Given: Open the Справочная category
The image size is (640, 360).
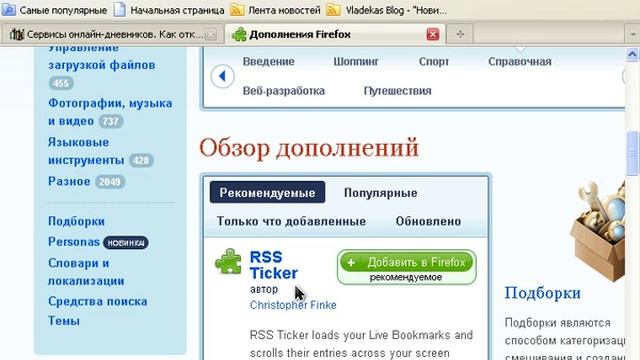Looking at the screenshot, I should 520,62.
